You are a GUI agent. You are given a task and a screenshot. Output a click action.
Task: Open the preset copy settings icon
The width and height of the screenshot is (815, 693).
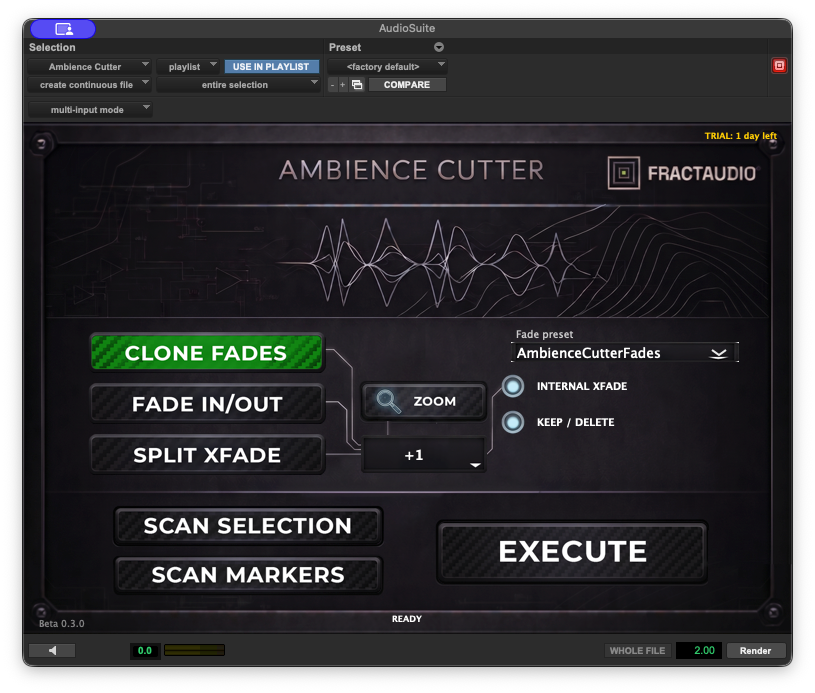[x=357, y=85]
